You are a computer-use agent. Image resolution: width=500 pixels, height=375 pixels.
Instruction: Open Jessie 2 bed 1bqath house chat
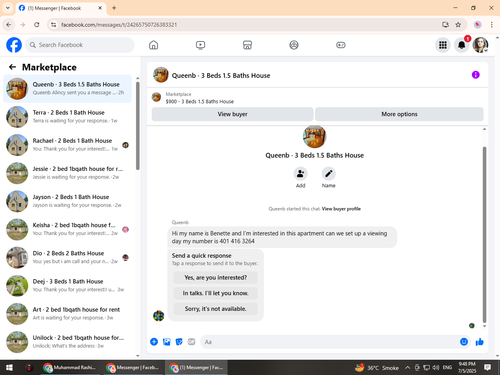(67, 173)
